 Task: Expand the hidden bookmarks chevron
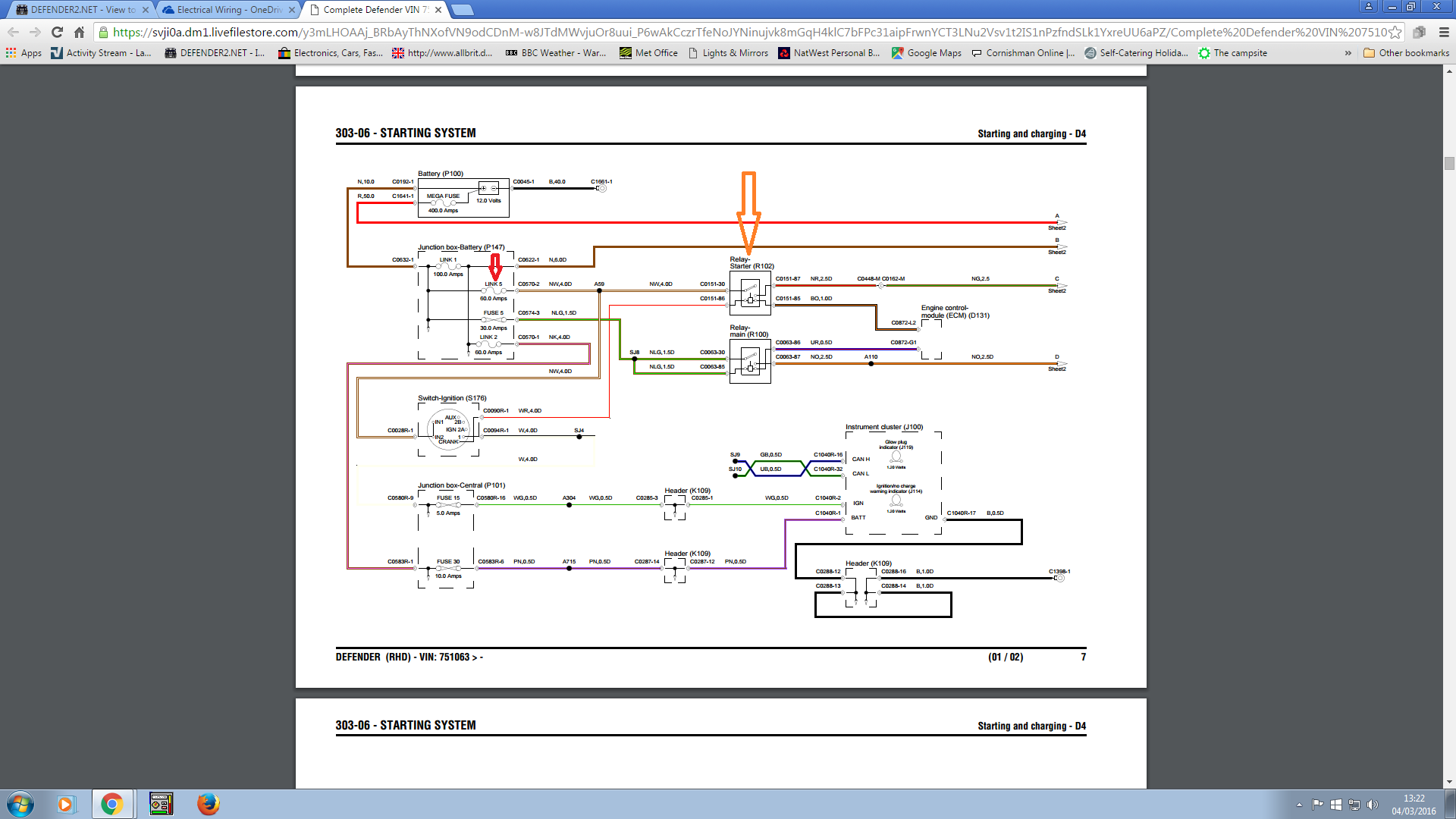click(1348, 53)
